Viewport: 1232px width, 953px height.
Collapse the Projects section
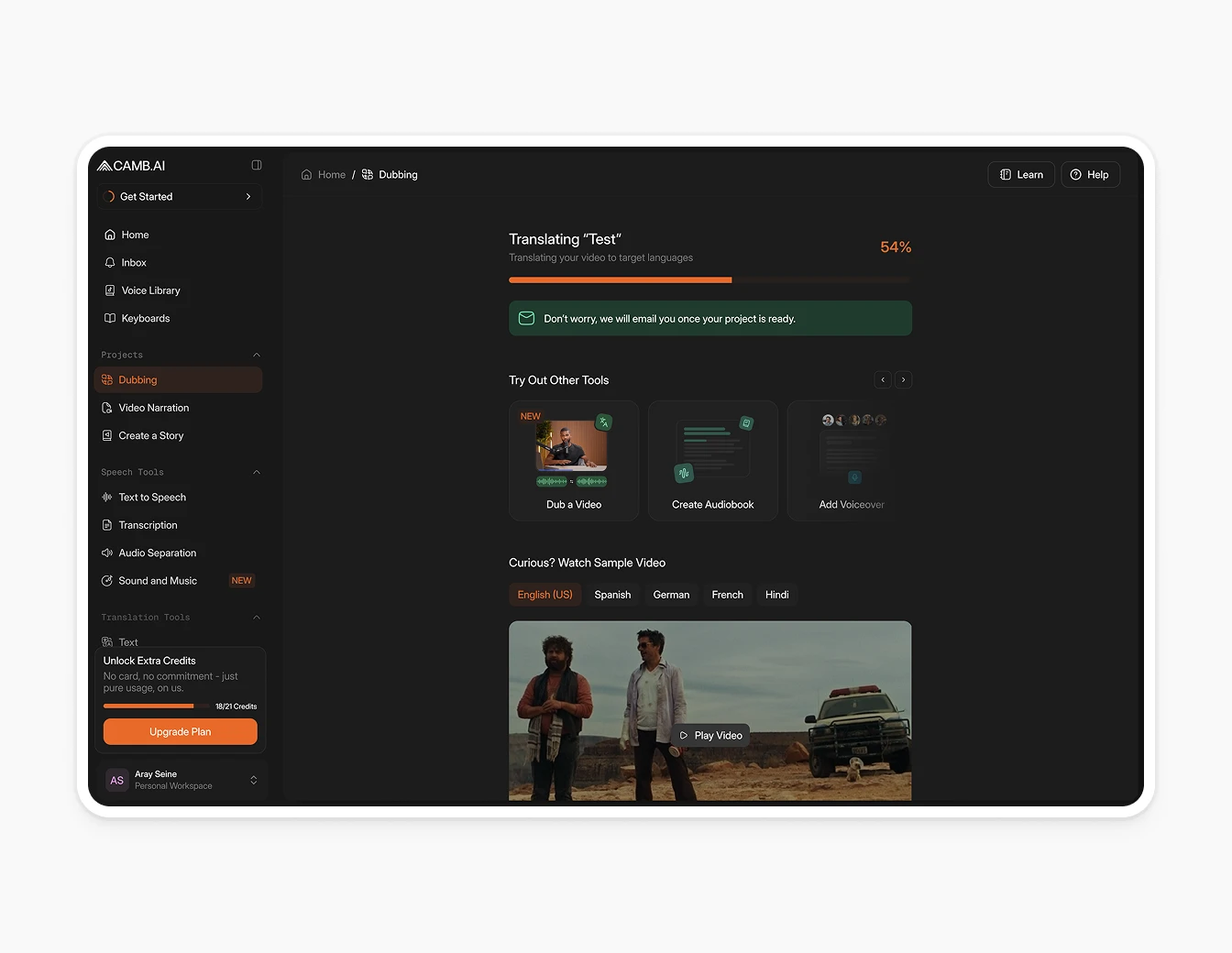(x=257, y=356)
